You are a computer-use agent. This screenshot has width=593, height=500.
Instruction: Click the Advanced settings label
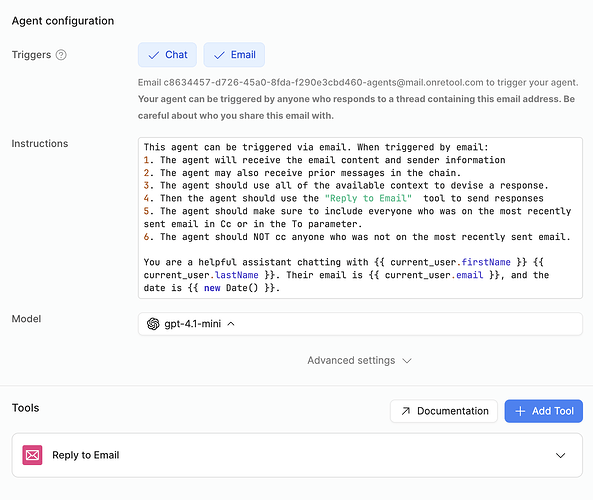(351, 360)
